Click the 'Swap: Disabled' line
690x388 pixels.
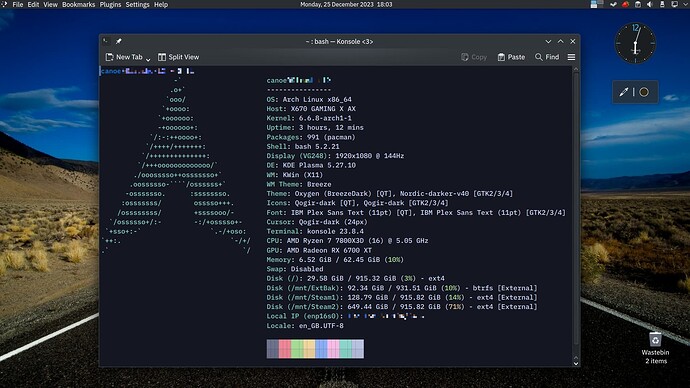pyautogui.click(x=295, y=269)
